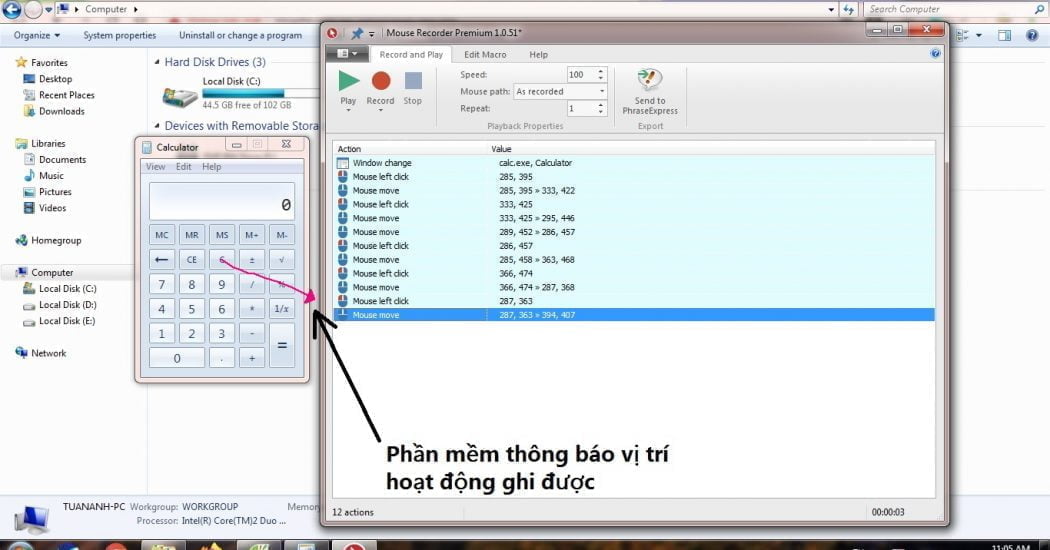
Task: Click Uninstall or change a program
Action: pyautogui.click(x=240, y=36)
